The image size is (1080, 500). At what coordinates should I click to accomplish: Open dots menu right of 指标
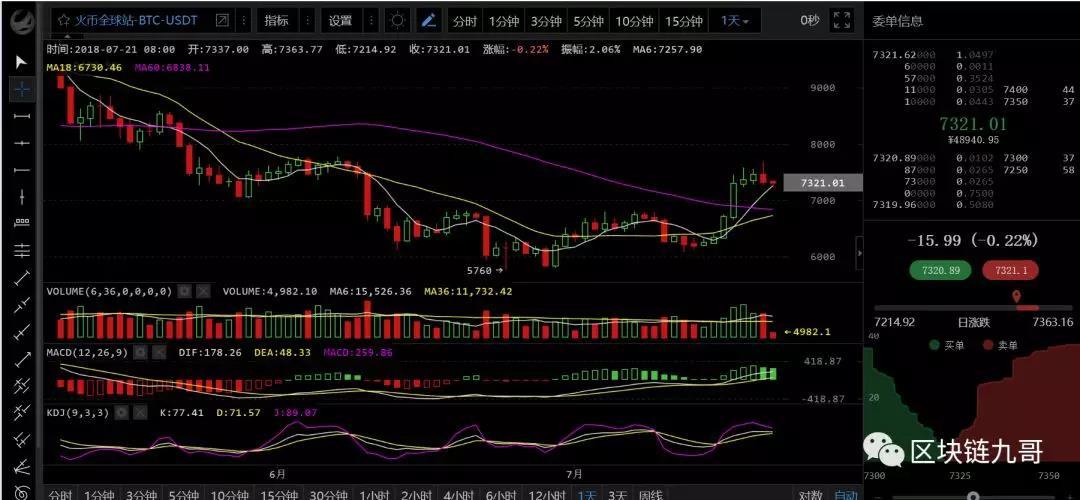pyautogui.click(x=307, y=21)
